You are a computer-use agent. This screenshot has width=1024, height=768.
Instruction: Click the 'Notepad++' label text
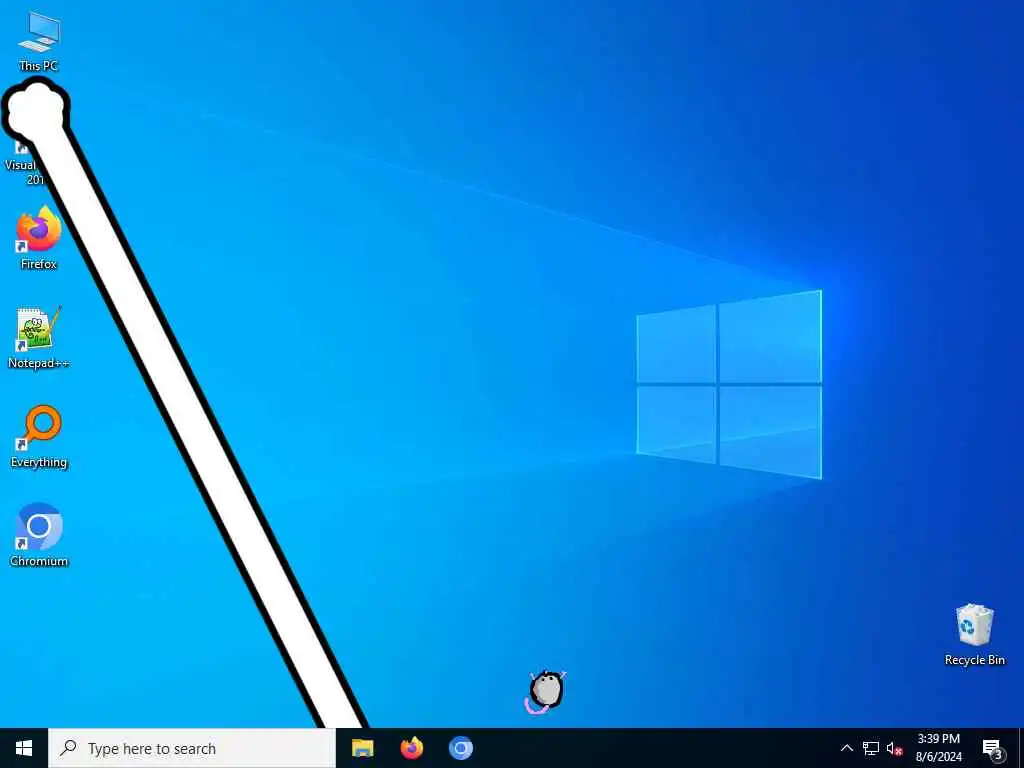[39, 362]
